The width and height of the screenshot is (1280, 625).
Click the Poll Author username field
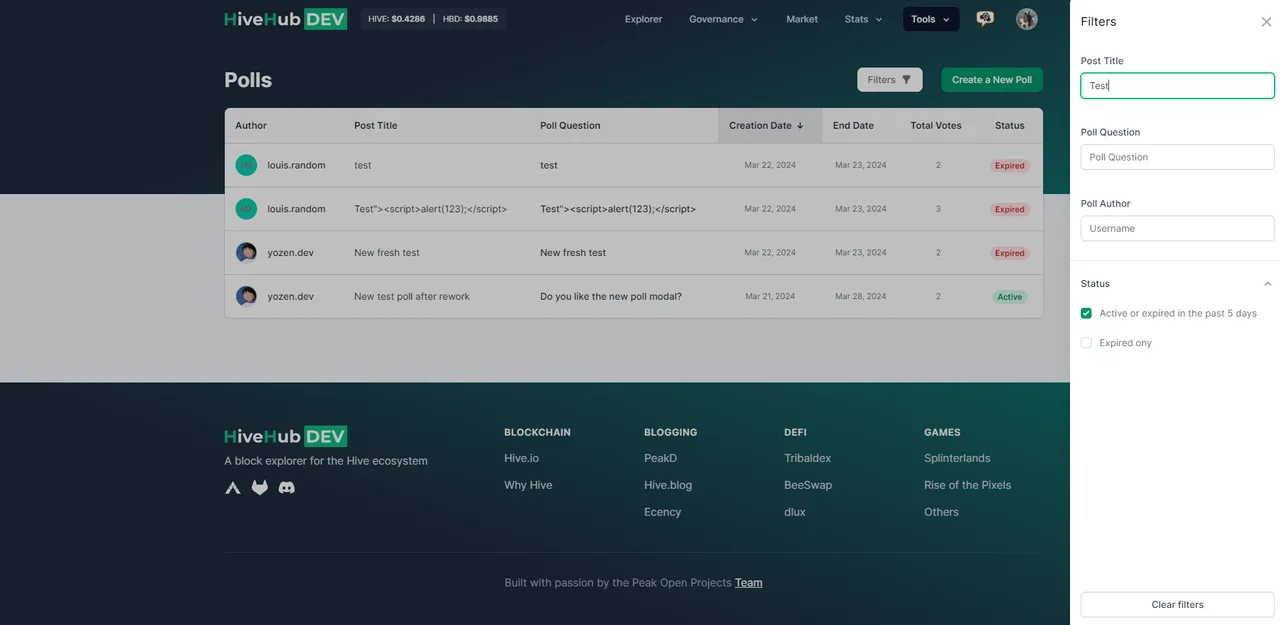1177,228
